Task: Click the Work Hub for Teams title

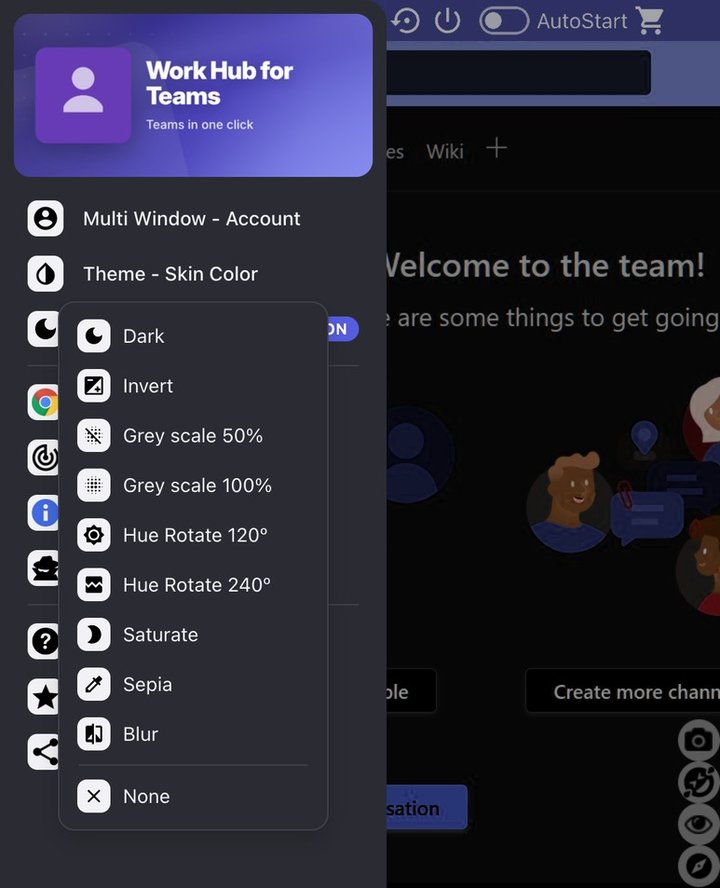Action: click(219, 83)
